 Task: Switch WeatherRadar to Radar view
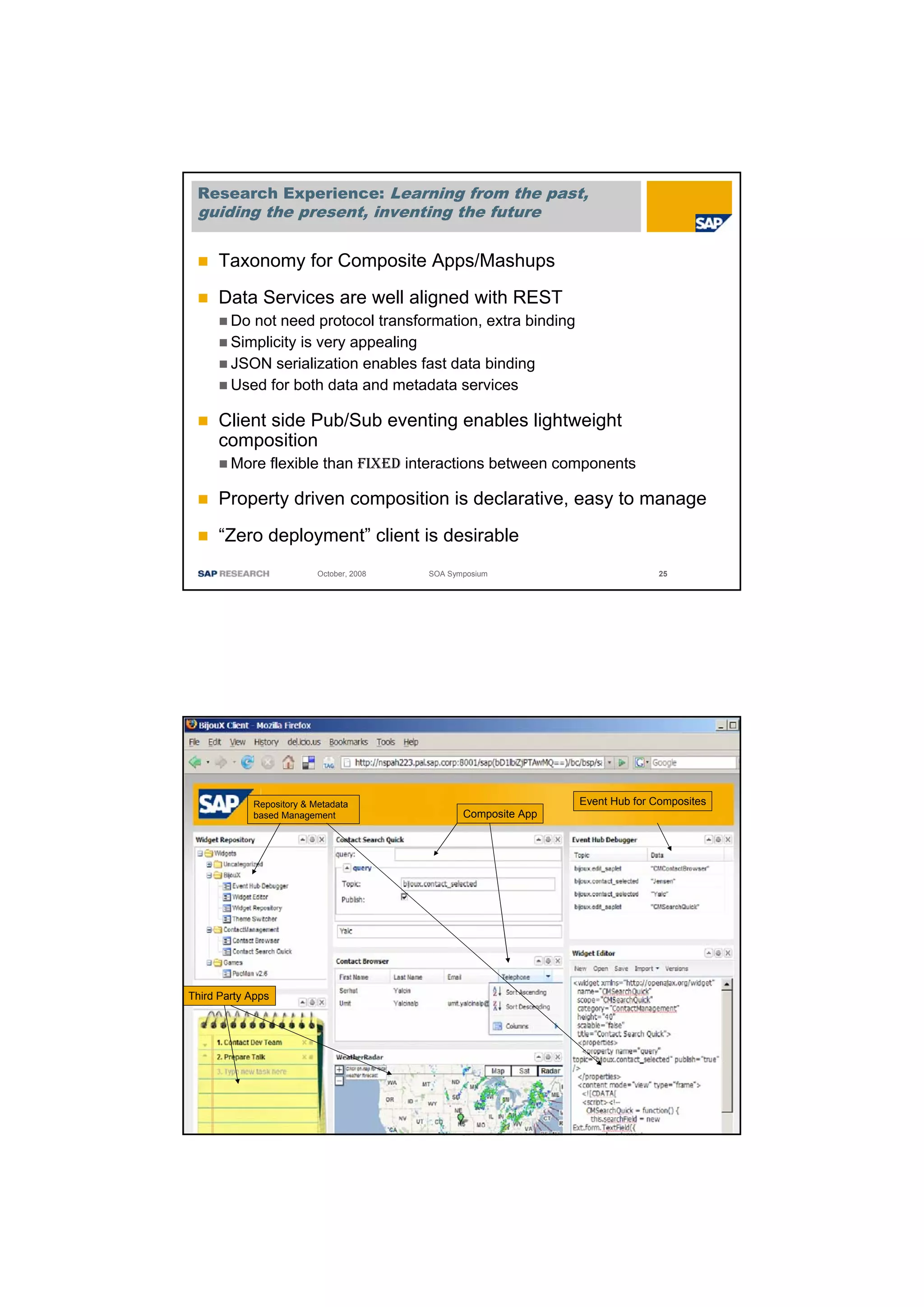click(x=550, y=1071)
